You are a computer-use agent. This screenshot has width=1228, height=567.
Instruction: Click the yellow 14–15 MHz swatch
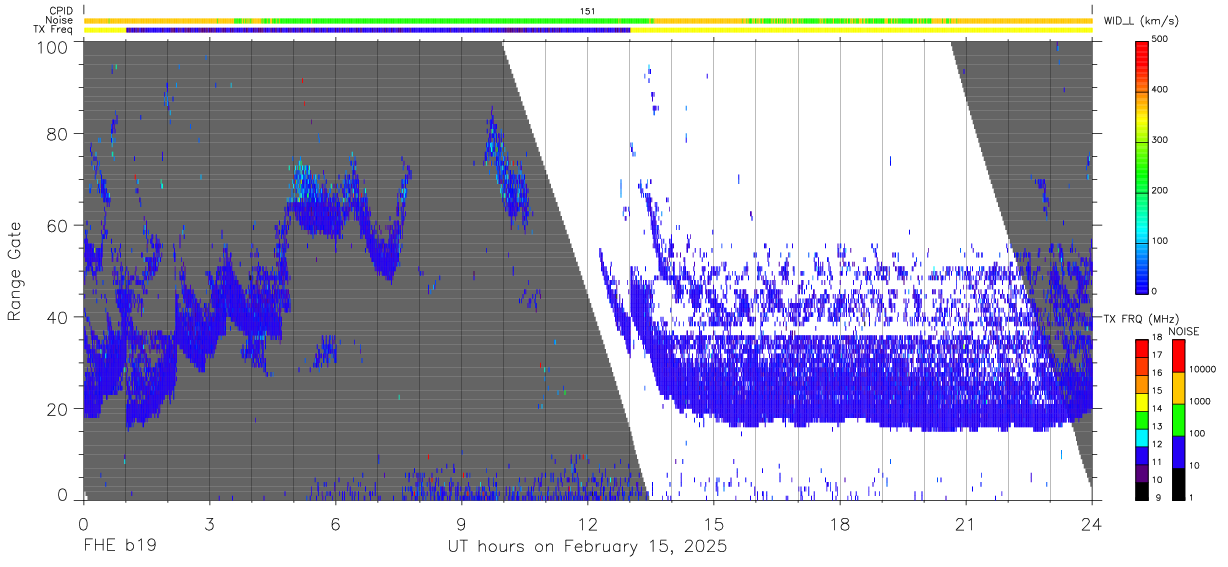pyautogui.click(x=1142, y=401)
